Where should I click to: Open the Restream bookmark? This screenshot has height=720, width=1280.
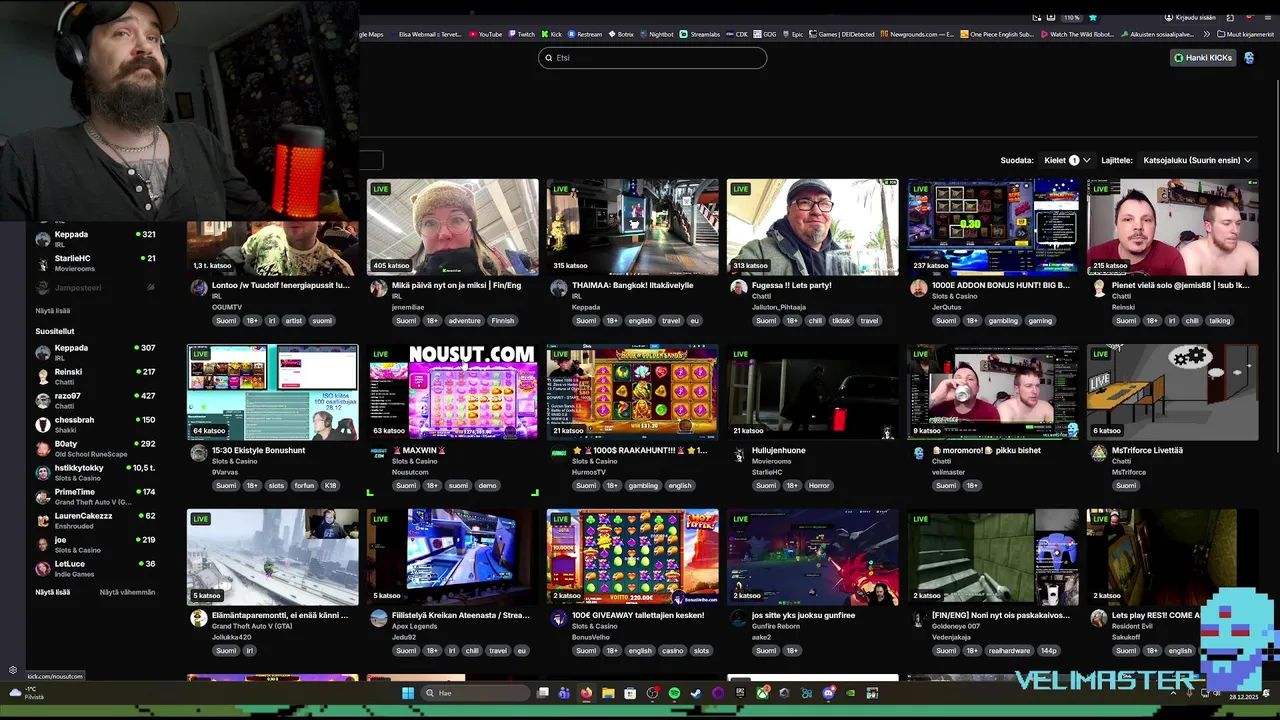tap(584, 34)
